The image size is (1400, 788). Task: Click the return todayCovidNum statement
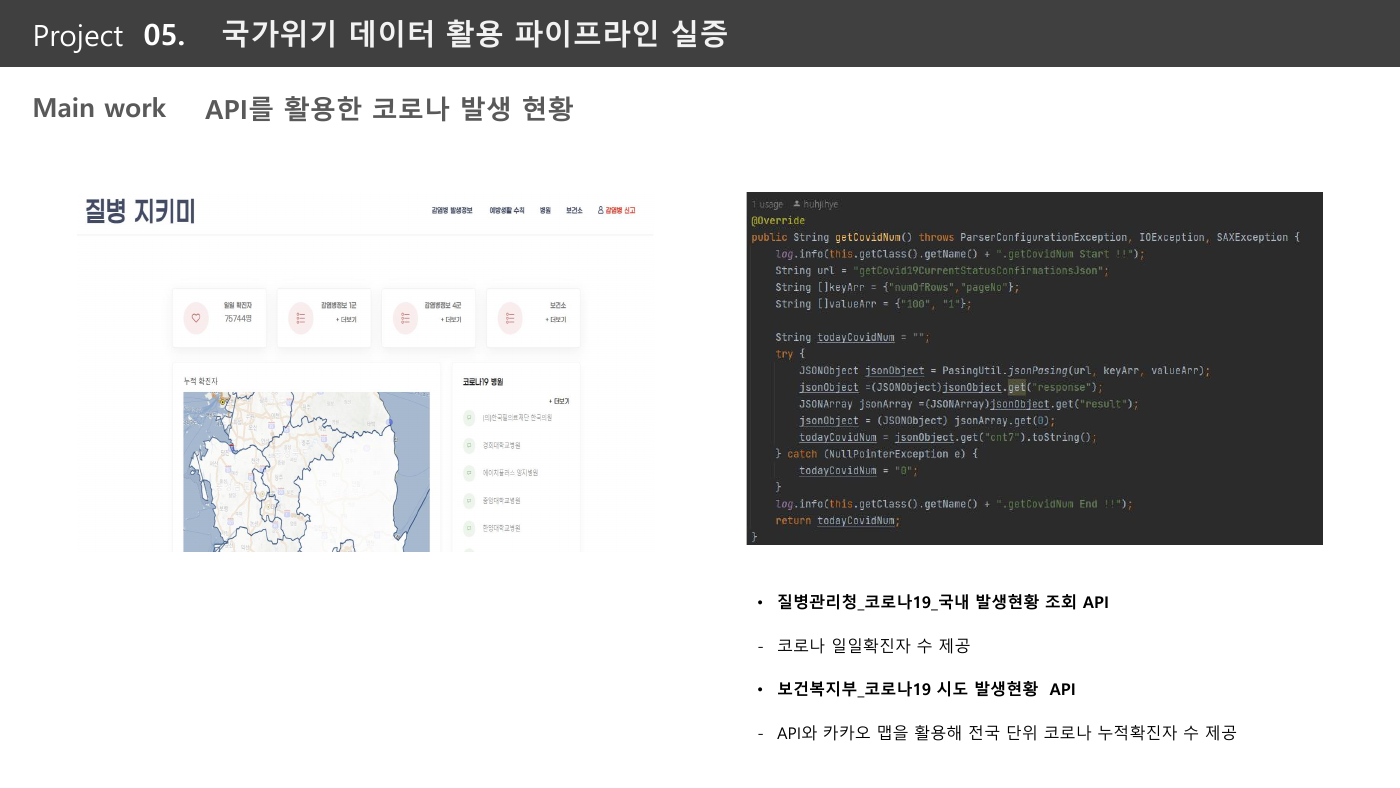pos(838,520)
